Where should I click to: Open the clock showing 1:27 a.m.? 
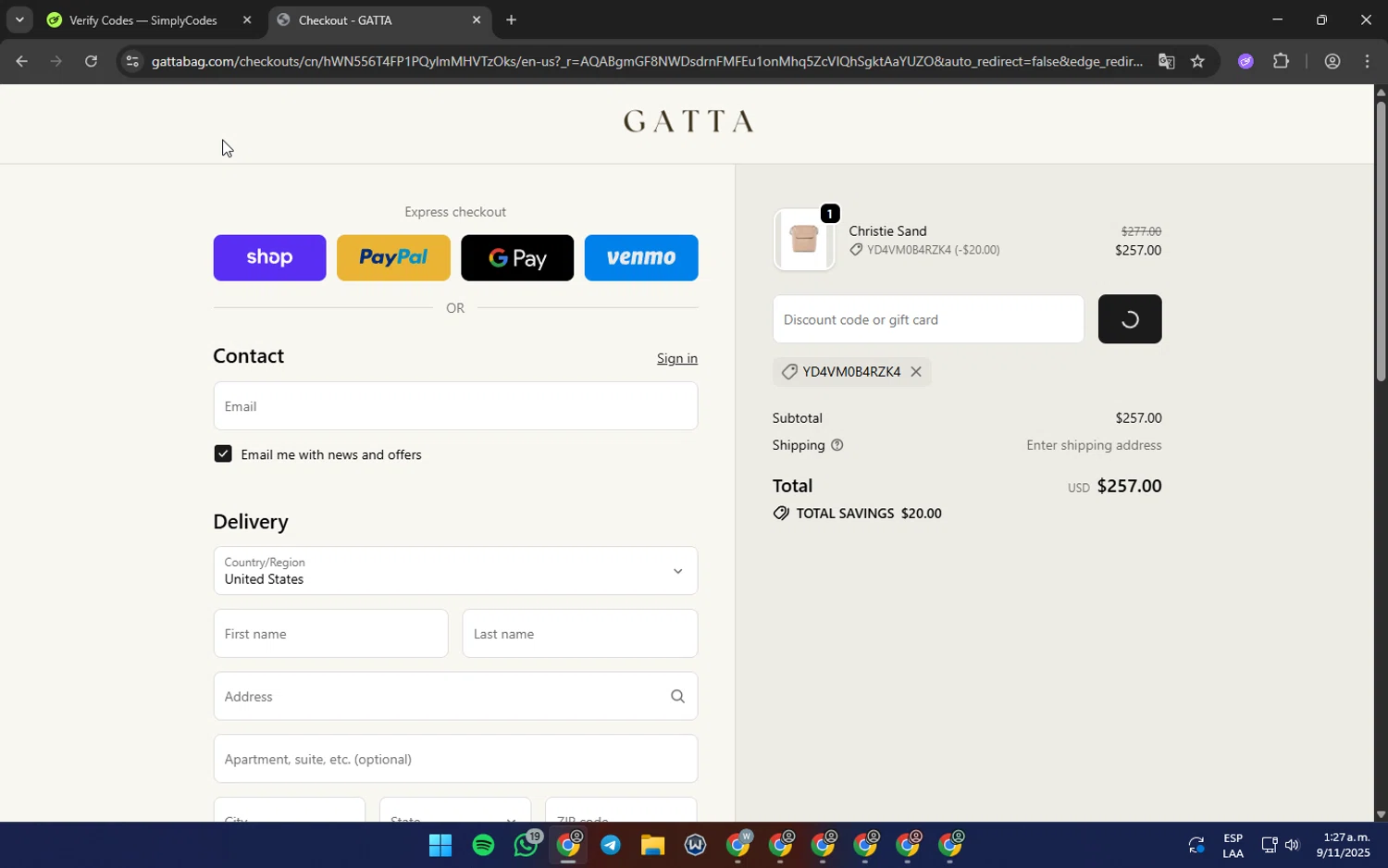(x=1345, y=845)
